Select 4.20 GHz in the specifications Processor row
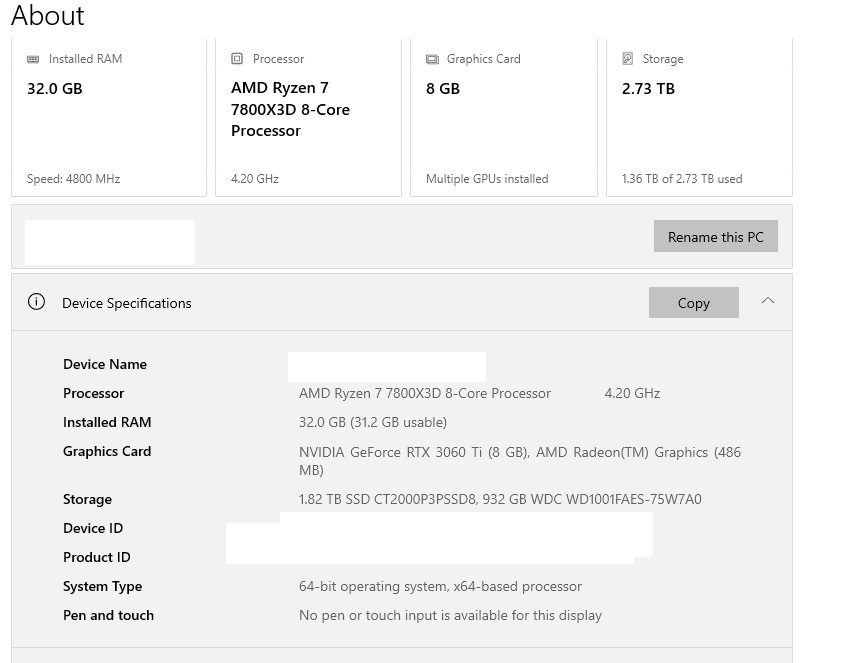The image size is (855, 663). (x=633, y=393)
